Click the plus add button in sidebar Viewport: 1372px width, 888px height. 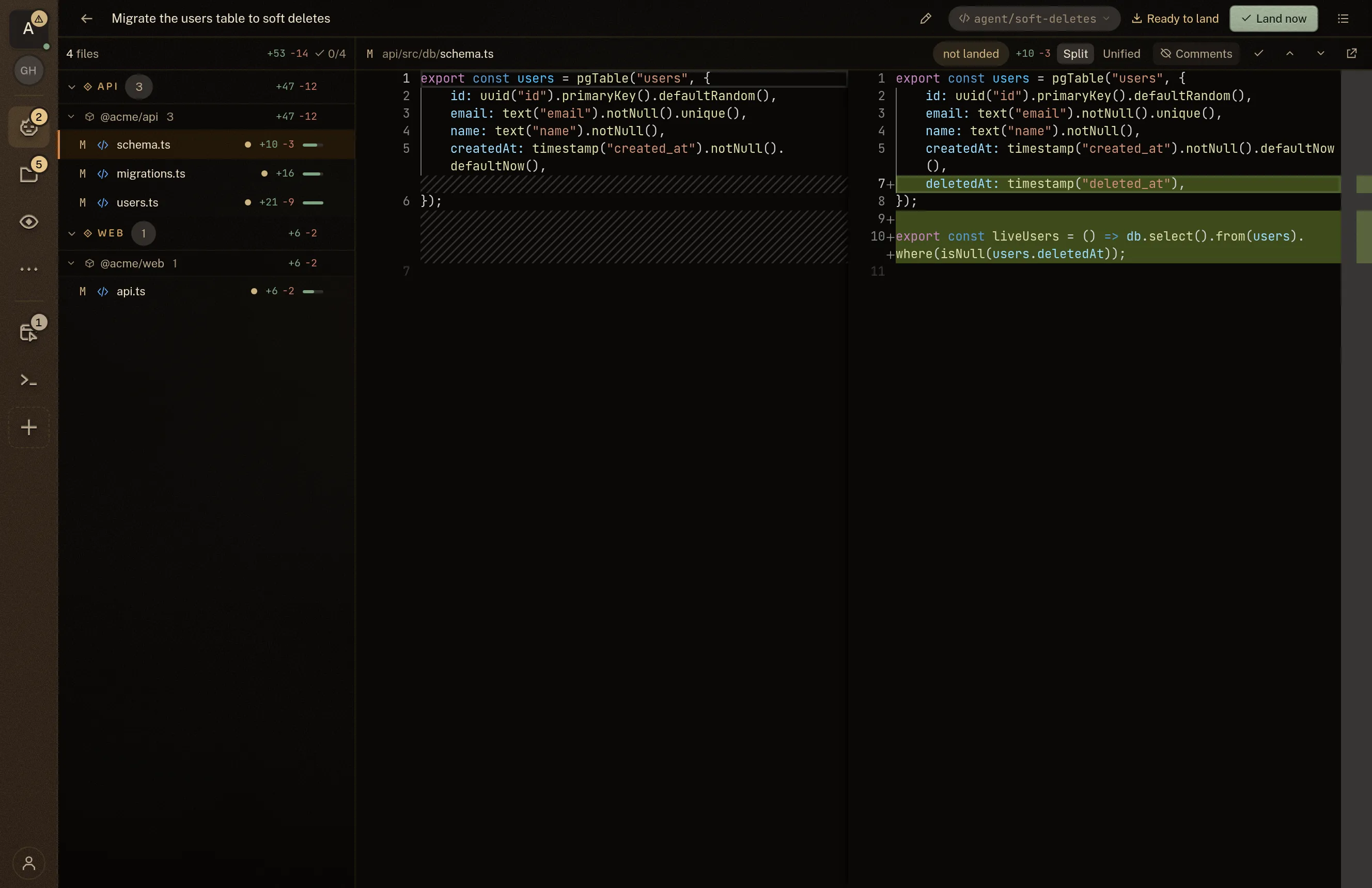point(28,427)
